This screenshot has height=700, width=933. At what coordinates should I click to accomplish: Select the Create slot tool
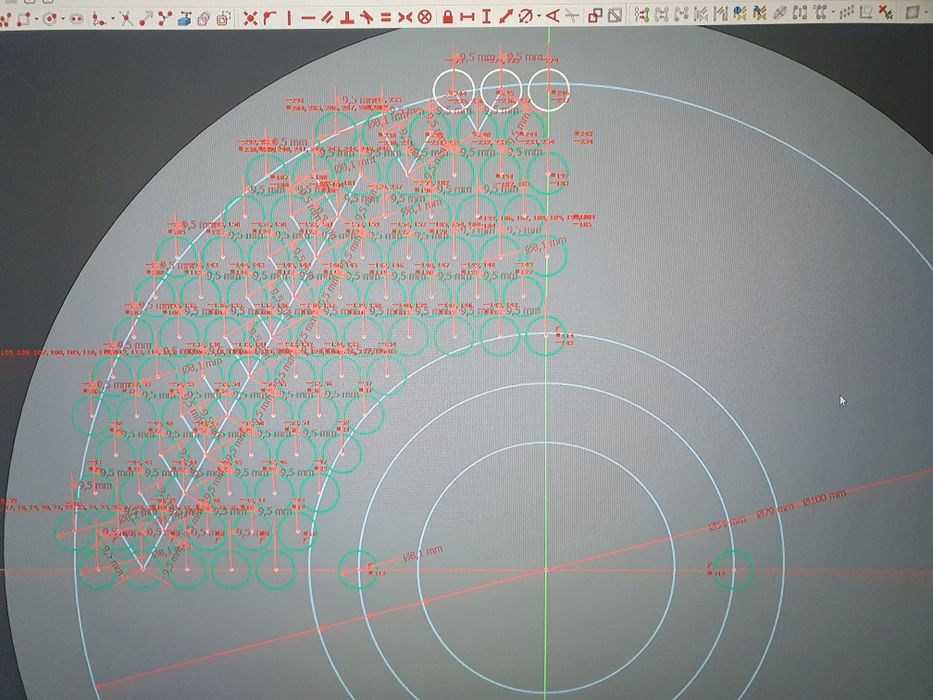click(x=76, y=19)
